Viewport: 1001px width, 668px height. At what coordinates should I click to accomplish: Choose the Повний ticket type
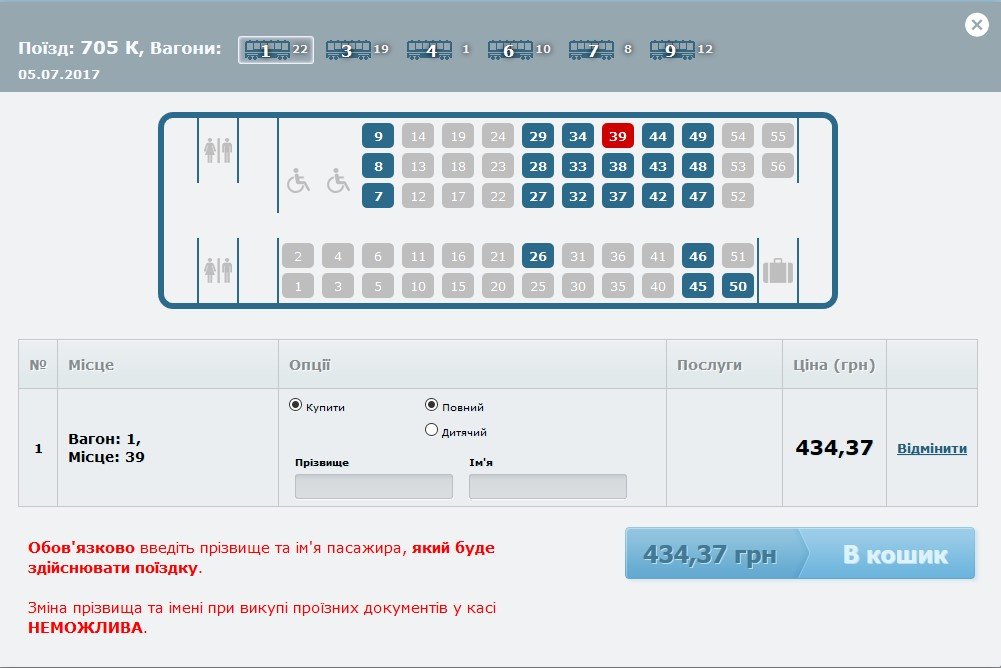click(x=432, y=405)
